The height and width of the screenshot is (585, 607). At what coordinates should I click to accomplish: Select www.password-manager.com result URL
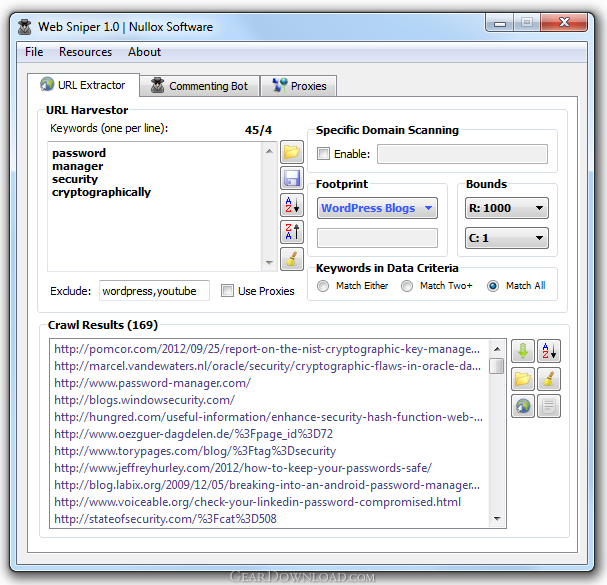point(153,383)
